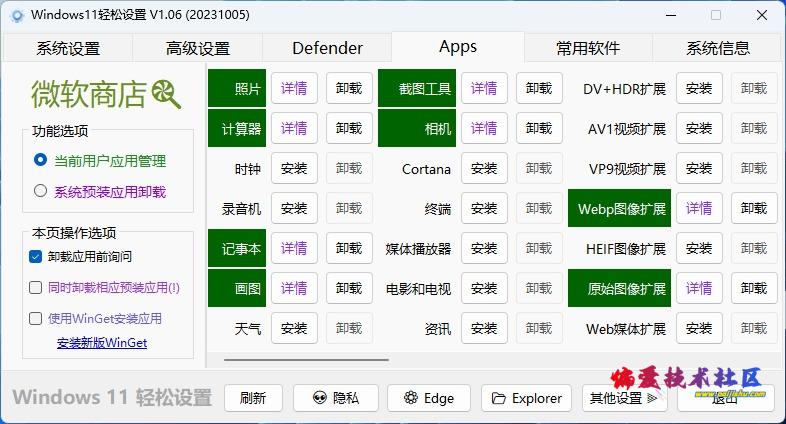This screenshot has width=786, height=424.
Task: Click the 记事本 green label
Action: pos(237,248)
